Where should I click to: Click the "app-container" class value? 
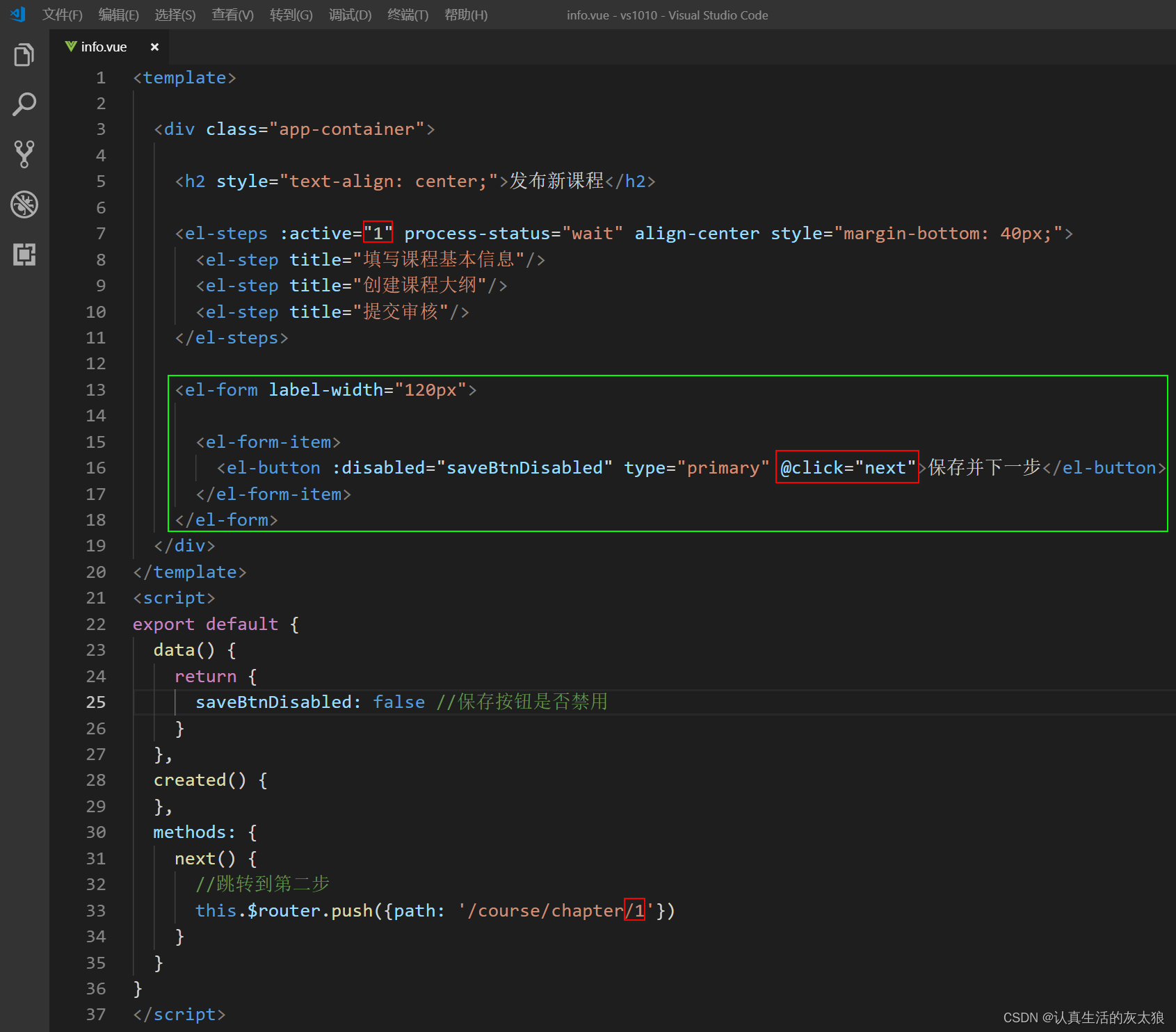tap(347, 129)
